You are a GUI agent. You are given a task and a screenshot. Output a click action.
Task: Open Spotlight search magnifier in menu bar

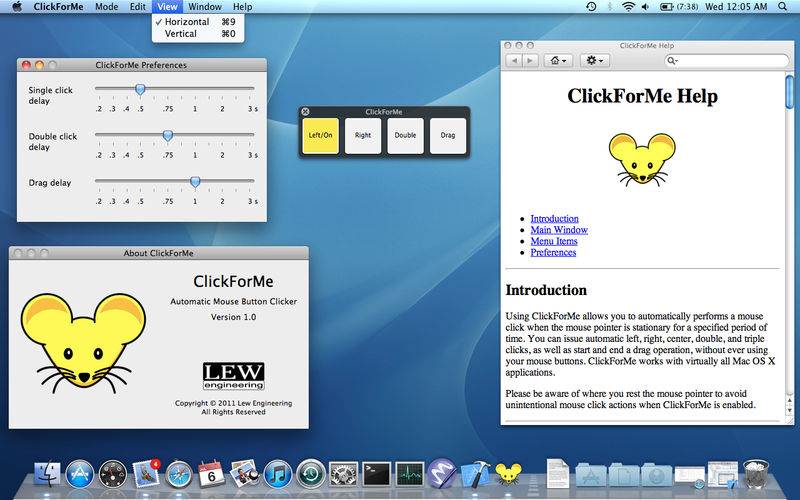point(783,7)
